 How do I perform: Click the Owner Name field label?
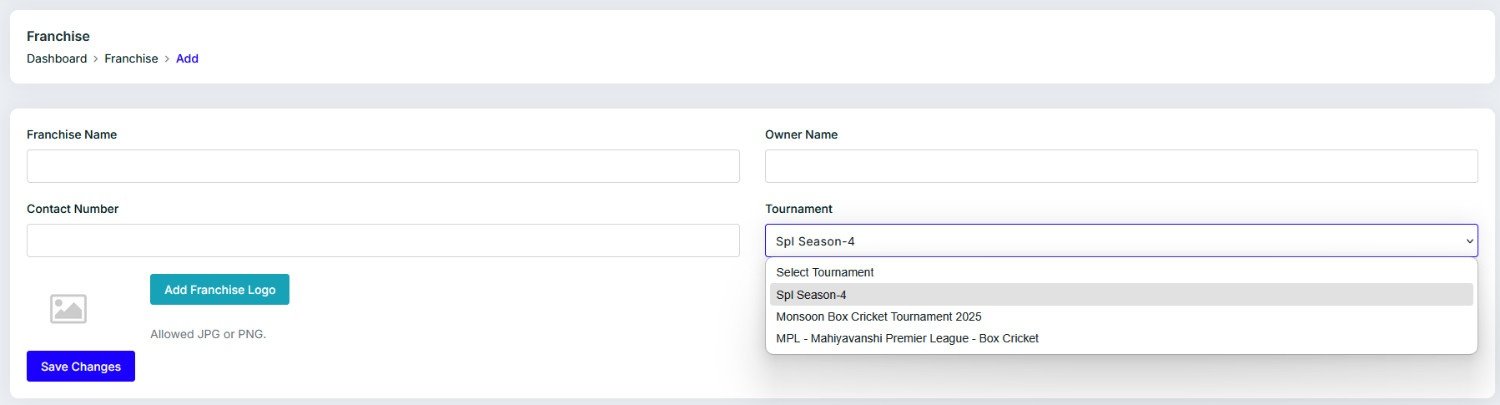801,134
